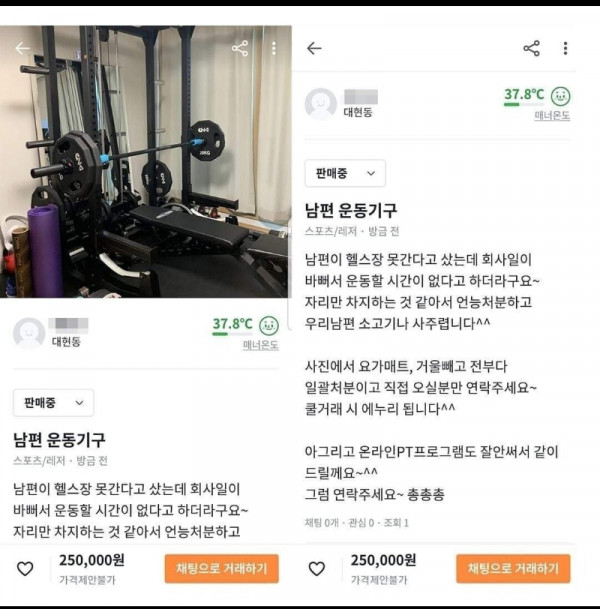This screenshot has width=600, height=609.
Task: Tap the green smiley face icon on the right
Action: (x=561, y=96)
